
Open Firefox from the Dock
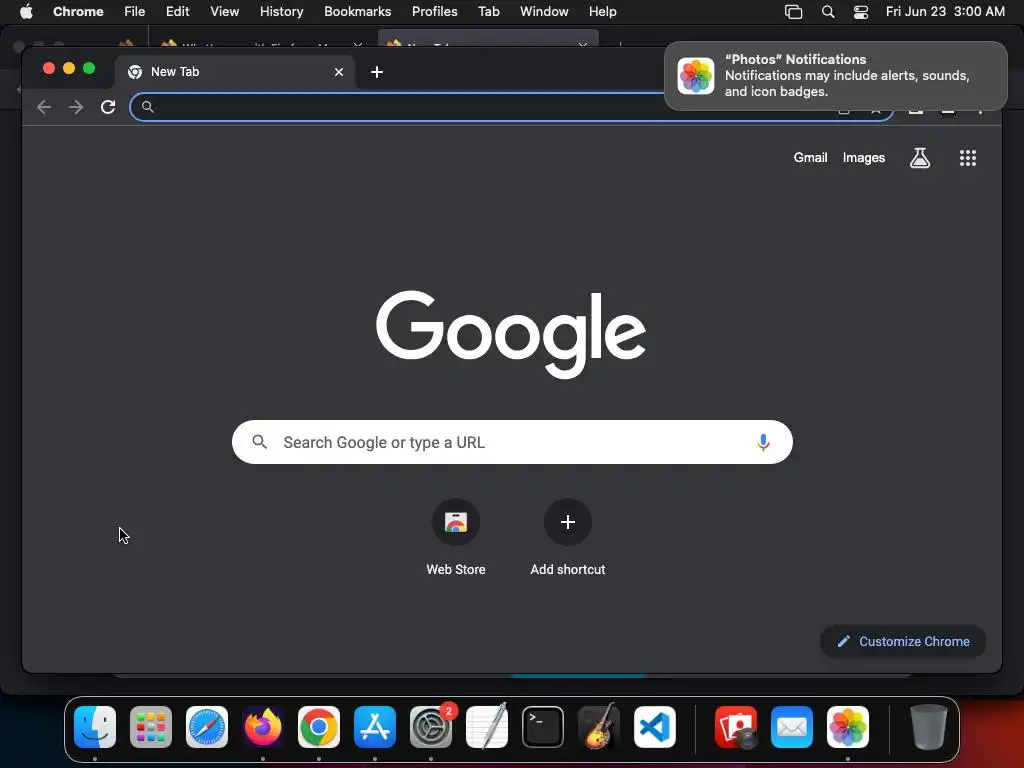(263, 726)
